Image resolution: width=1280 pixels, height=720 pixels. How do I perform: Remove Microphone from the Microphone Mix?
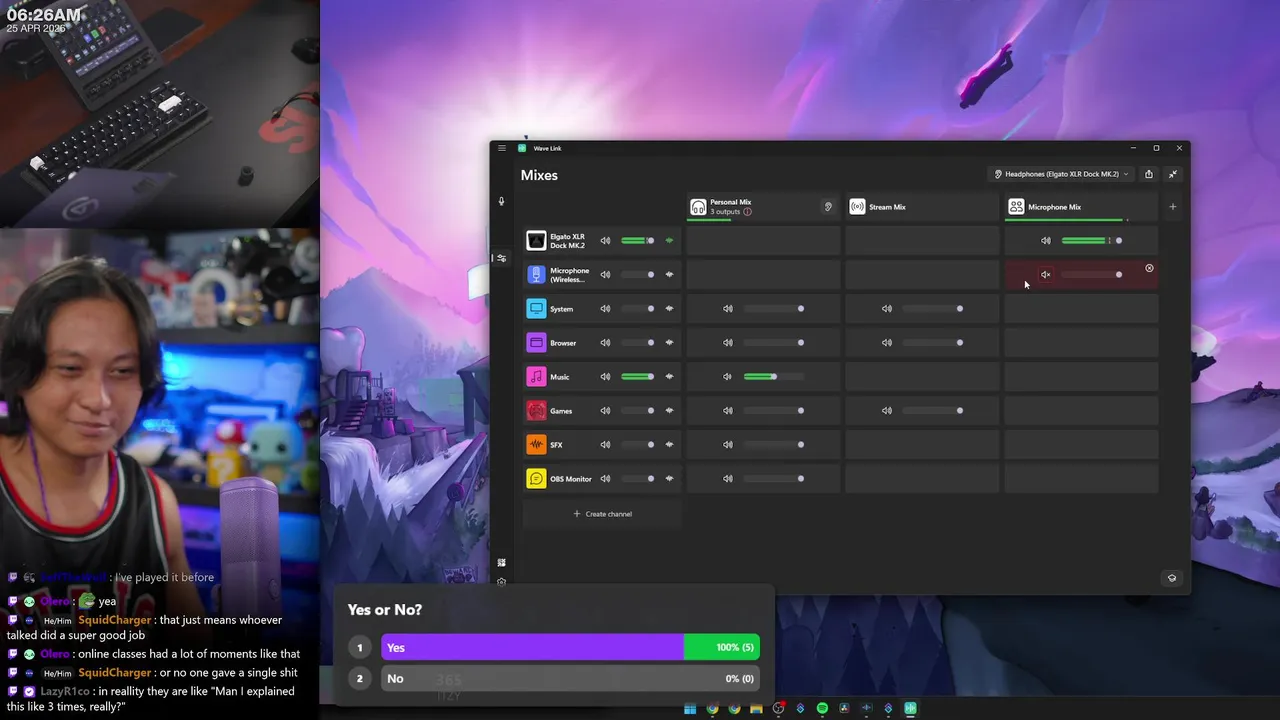pyautogui.click(x=1149, y=268)
